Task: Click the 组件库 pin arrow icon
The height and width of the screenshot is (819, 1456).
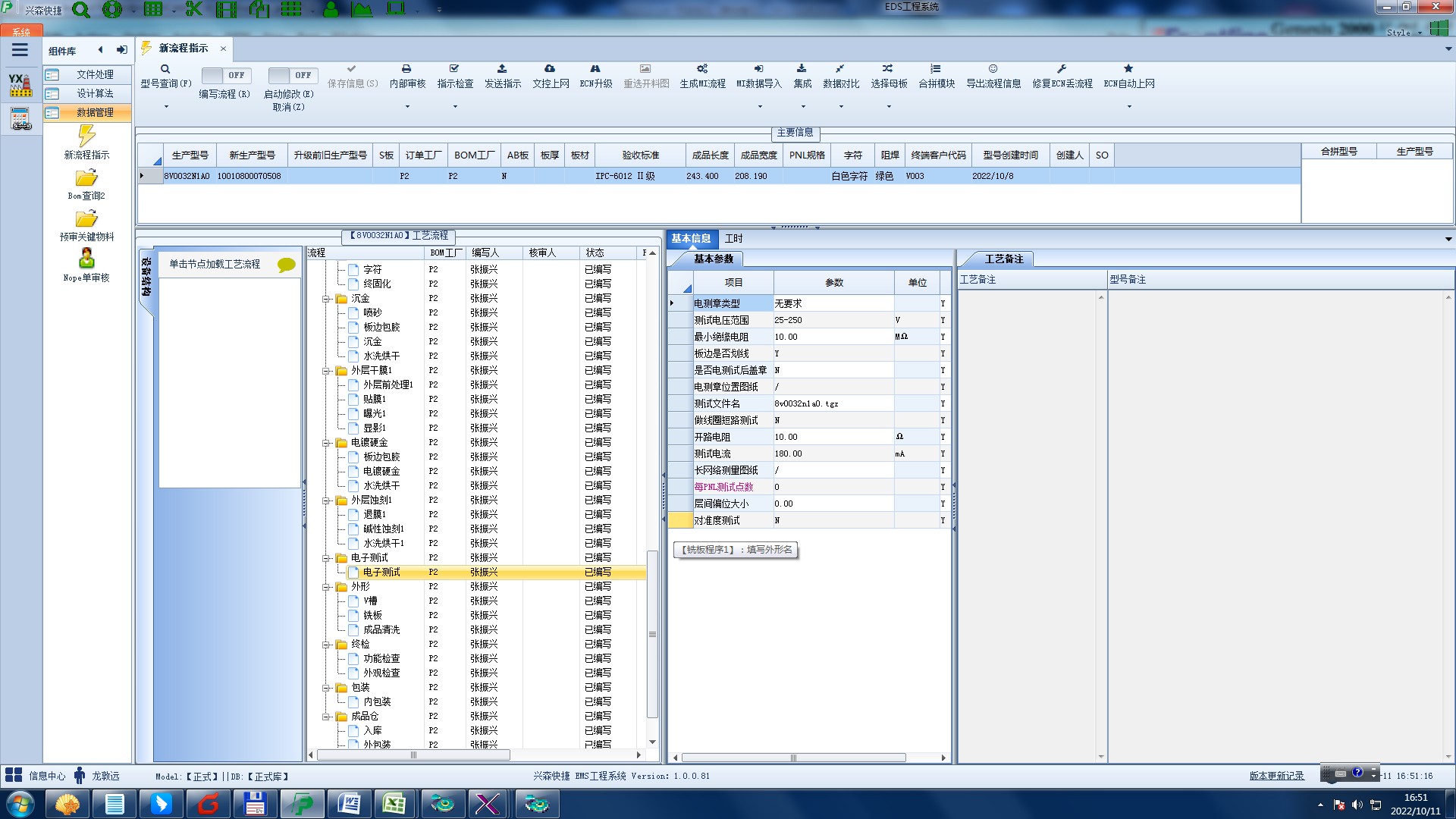Action: (x=121, y=50)
